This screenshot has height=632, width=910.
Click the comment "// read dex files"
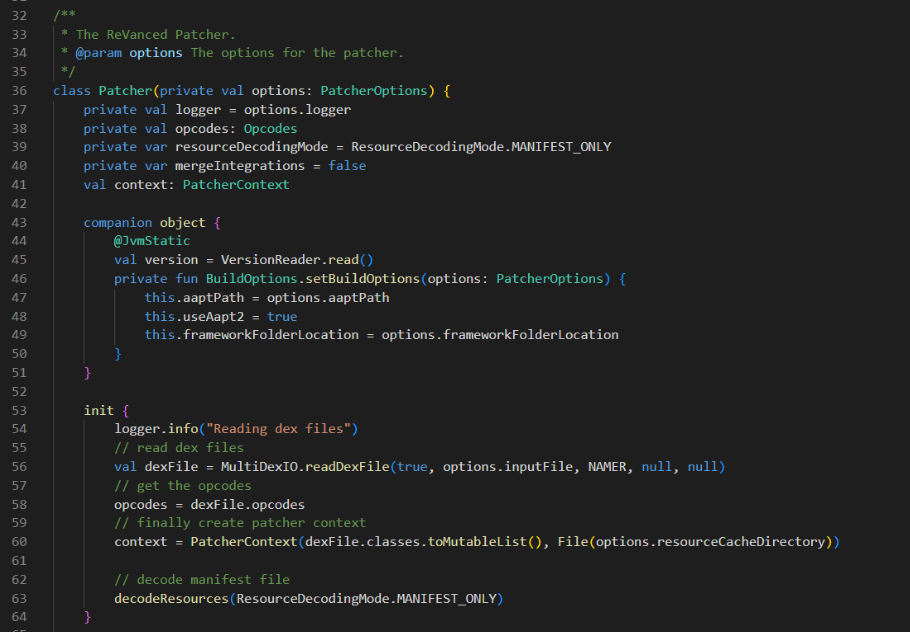pos(178,447)
